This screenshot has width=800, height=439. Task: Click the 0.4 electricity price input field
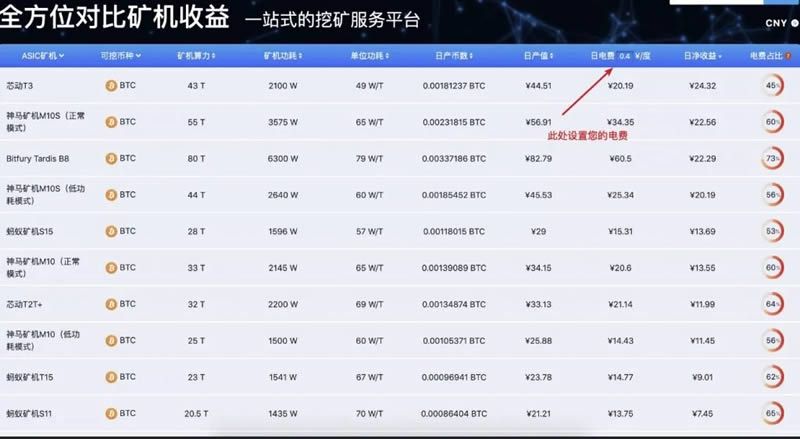pos(625,56)
